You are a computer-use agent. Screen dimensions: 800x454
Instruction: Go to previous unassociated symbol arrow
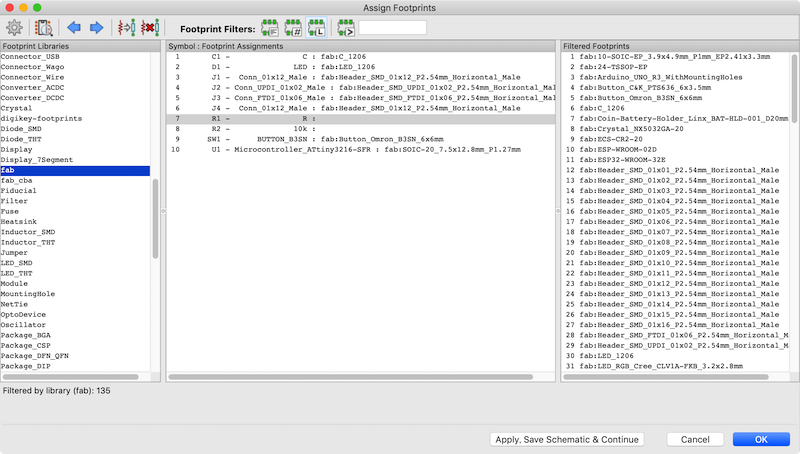point(74,28)
